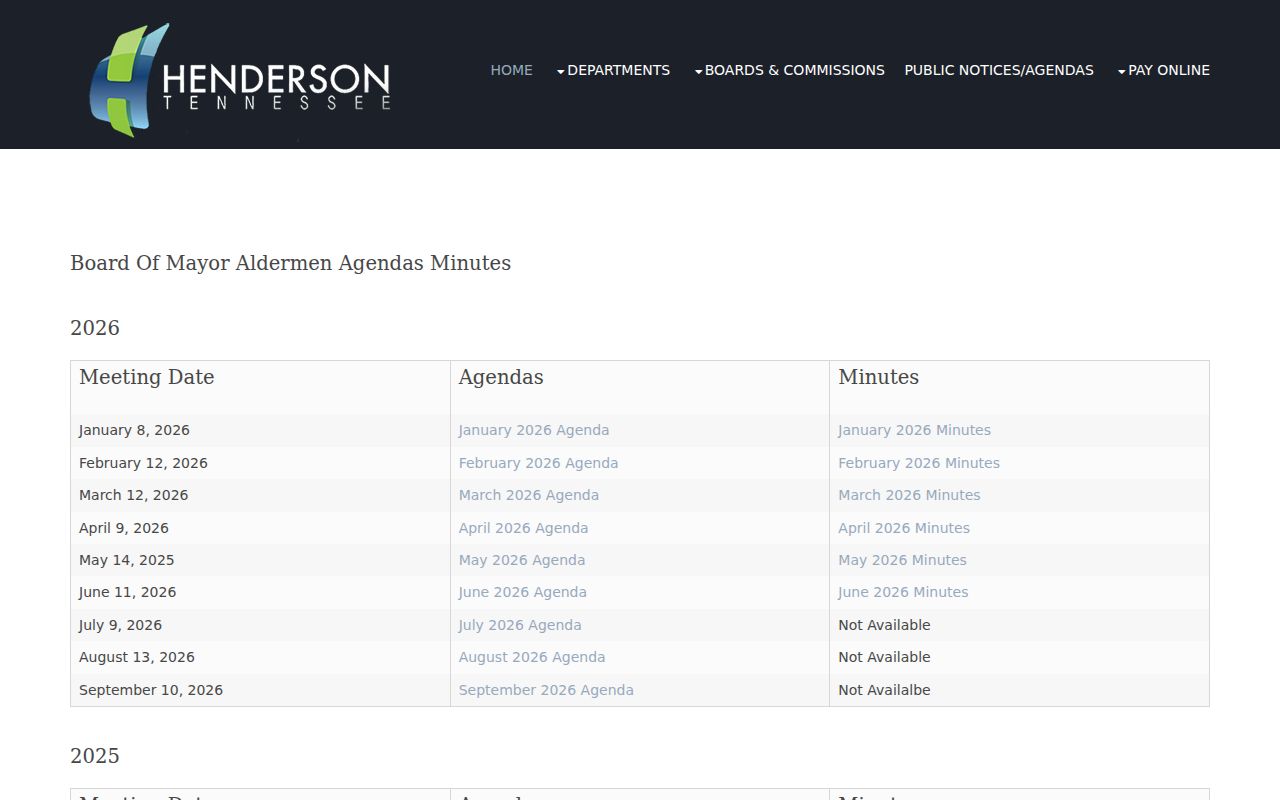View June 2026 Minutes
Viewport: 1280px width, 800px height.
tap(903, 592)
